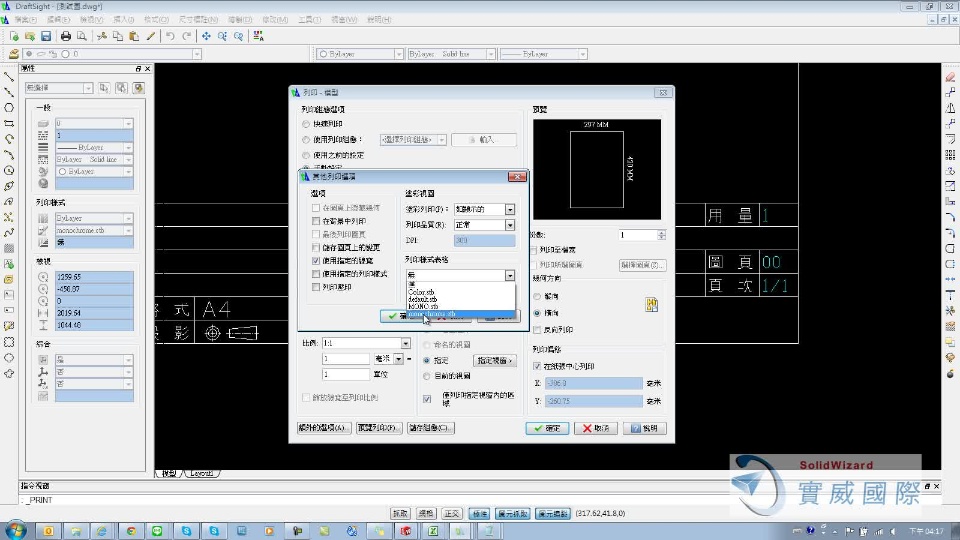Image resolution: width=960 pixels, height=540 pixels.
Task: Click the red-X Cancel button in Print dialog
Action: tap(596, 428)
